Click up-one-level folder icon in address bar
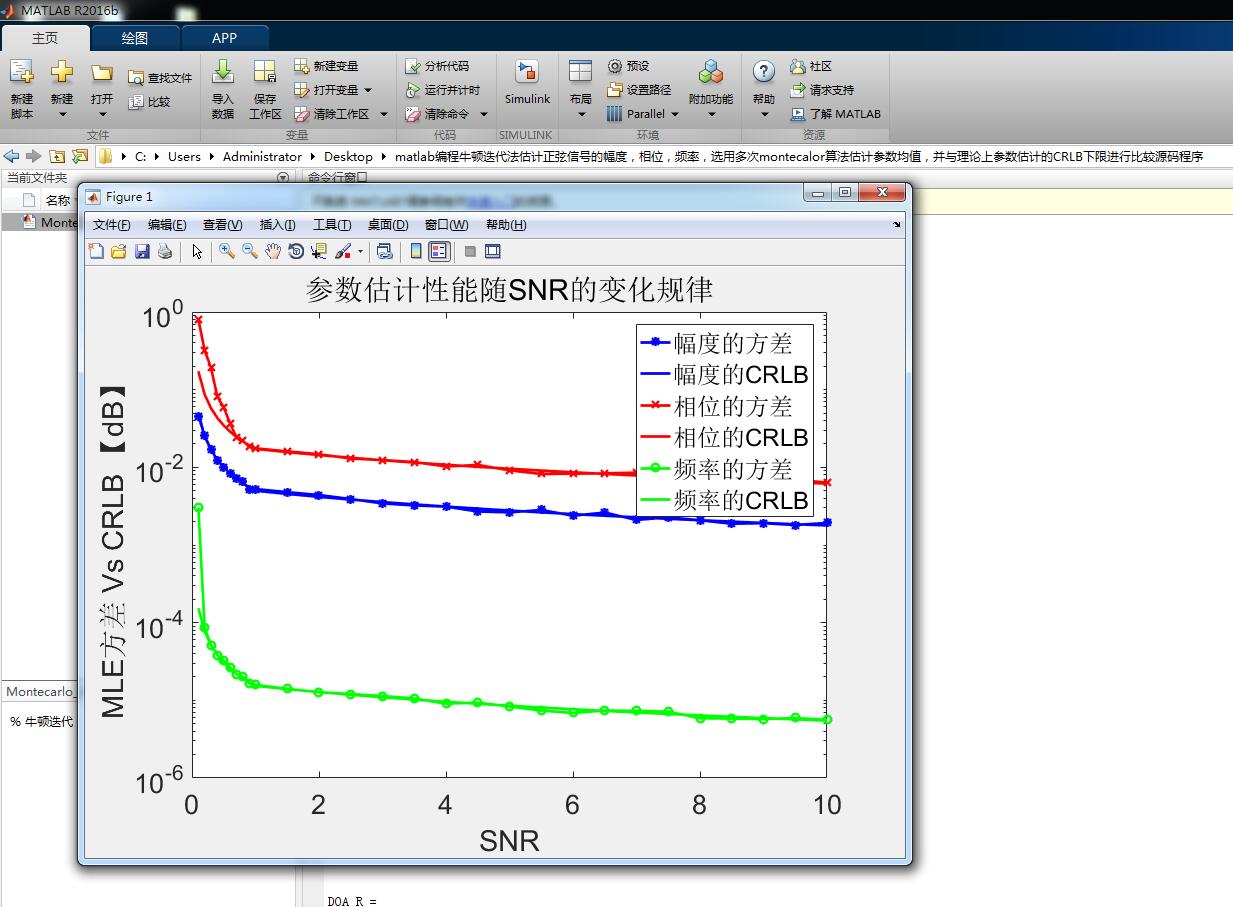This screenshot has height=907, width=1233. click(56, 156)
